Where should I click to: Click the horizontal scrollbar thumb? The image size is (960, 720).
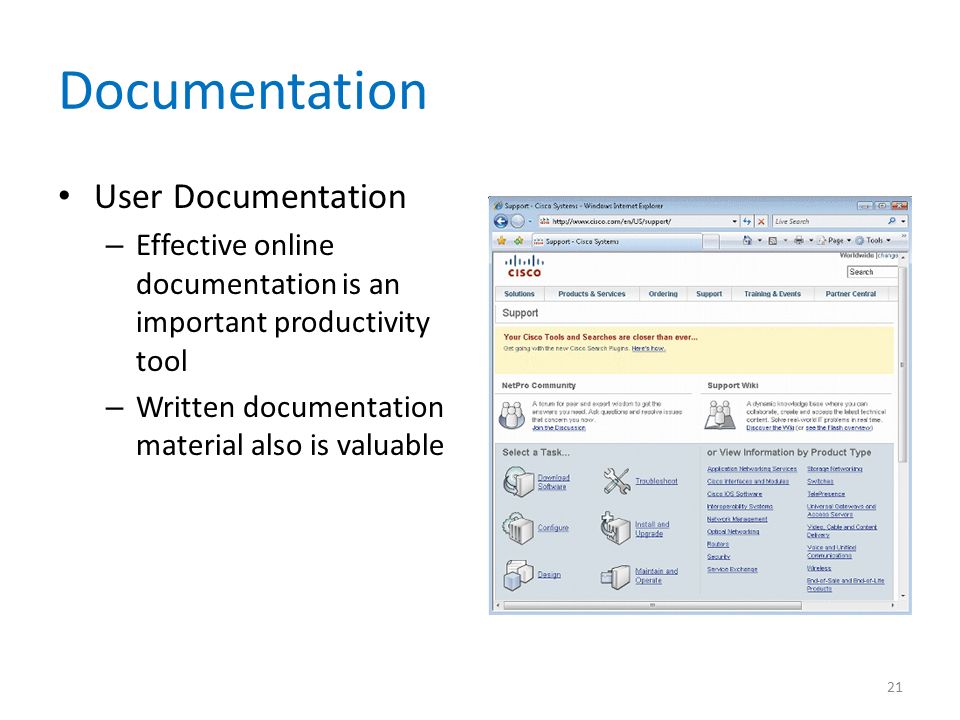(652, 606)
